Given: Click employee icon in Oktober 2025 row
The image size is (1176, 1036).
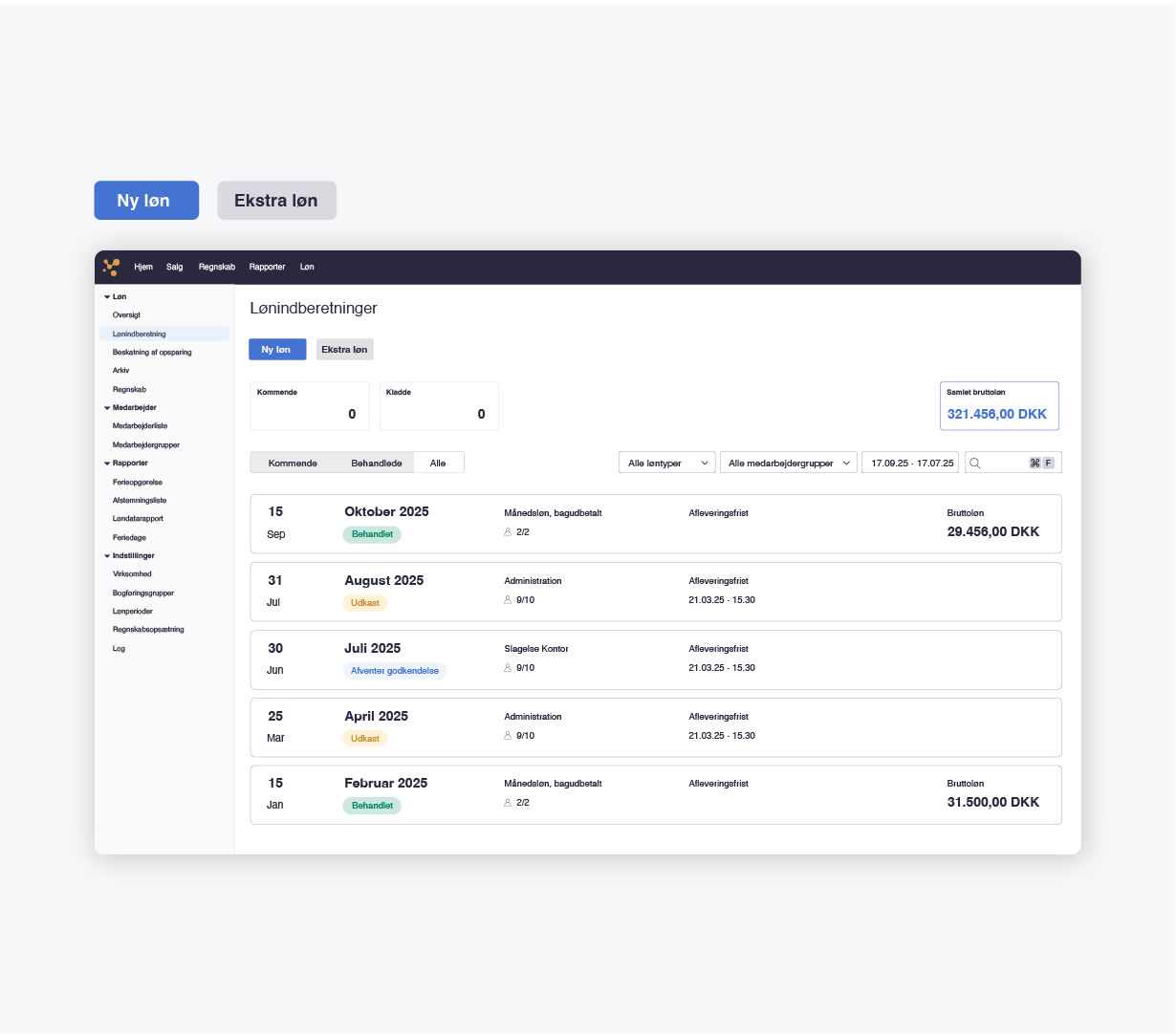Looking at the screenshot, I should click(508, 532).
